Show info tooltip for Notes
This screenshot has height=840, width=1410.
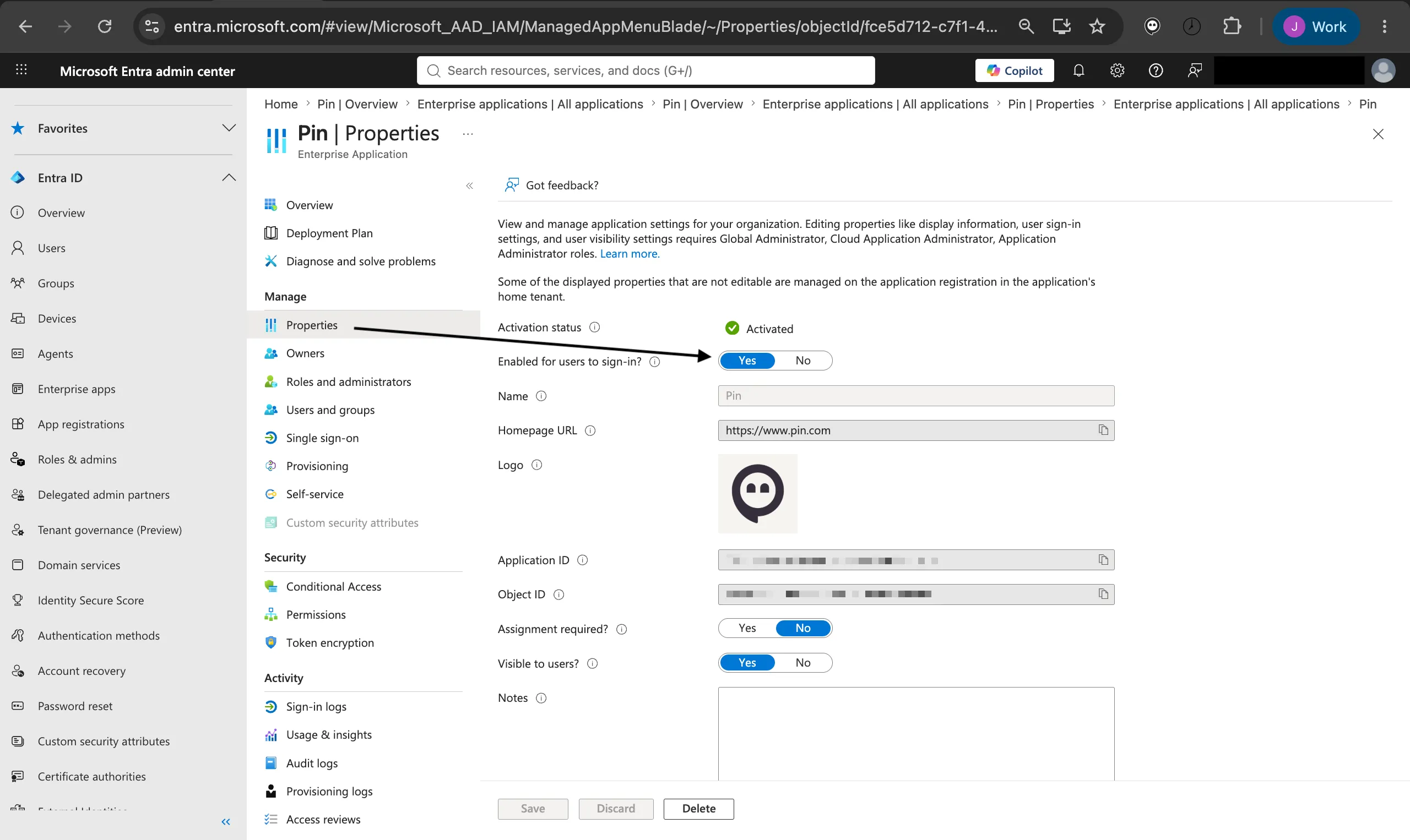541,698
